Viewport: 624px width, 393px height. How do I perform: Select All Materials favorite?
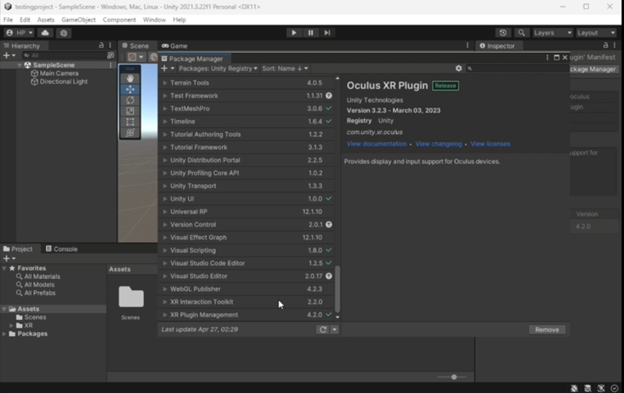coord(38,276)
